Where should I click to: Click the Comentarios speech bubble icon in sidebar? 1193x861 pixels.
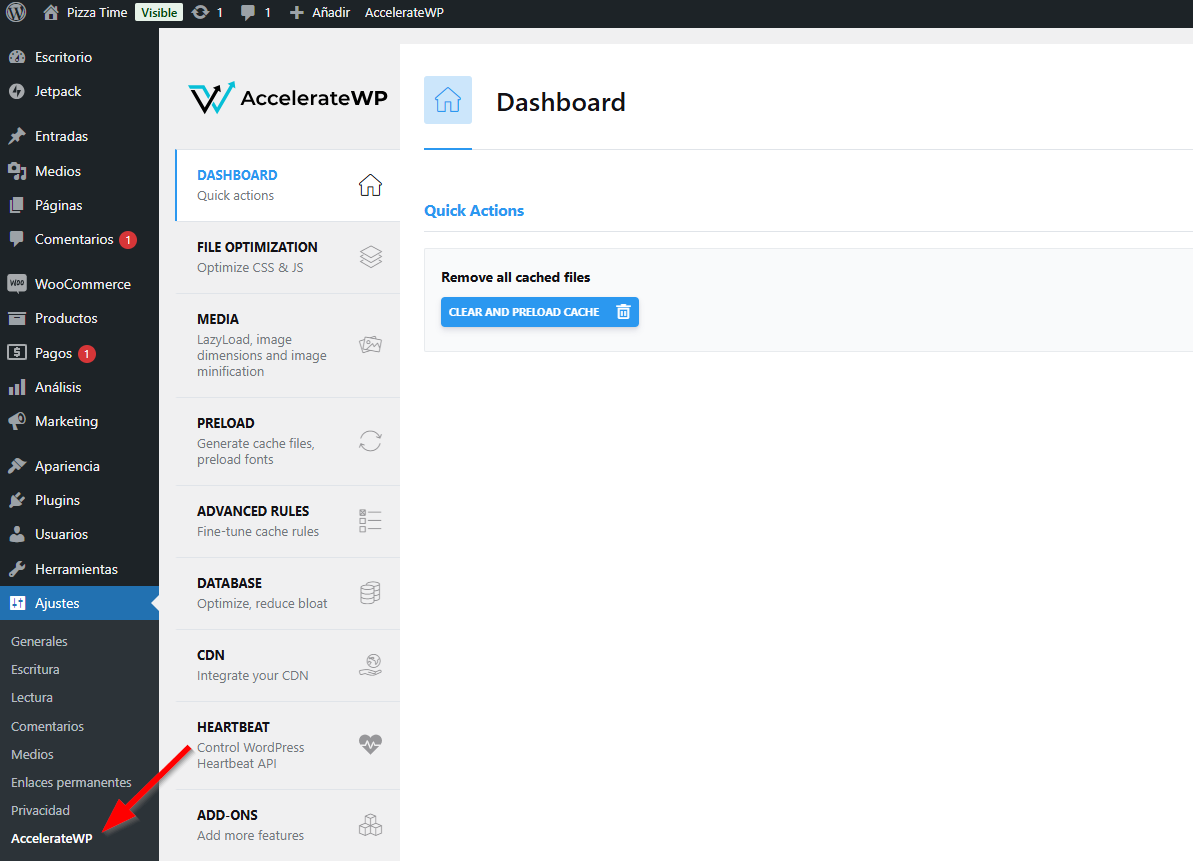17,239
